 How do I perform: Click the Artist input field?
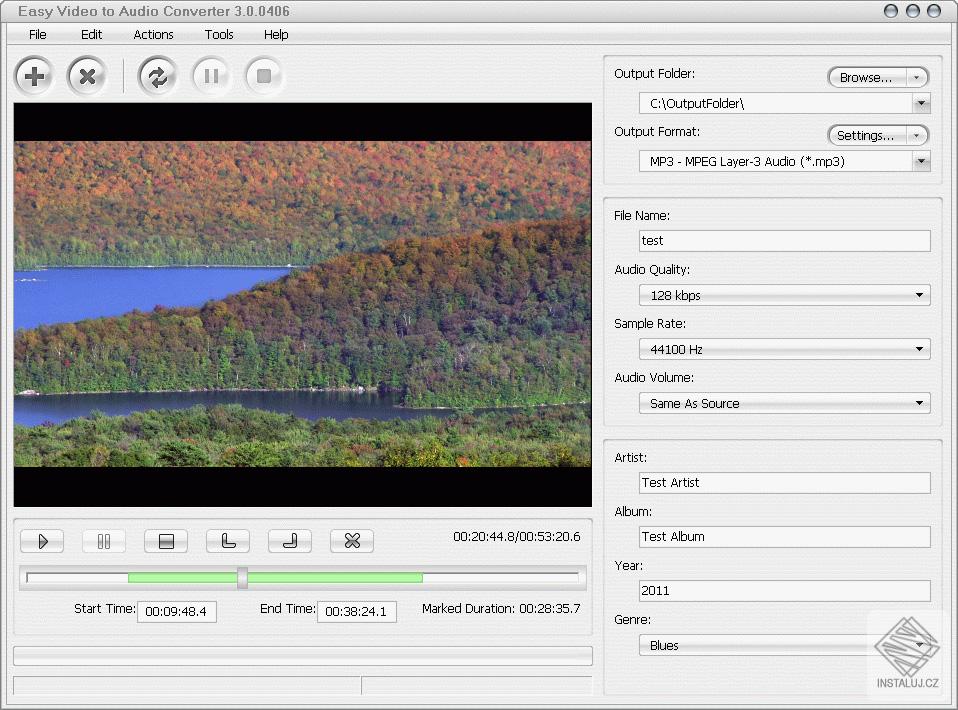coord(784,482)
